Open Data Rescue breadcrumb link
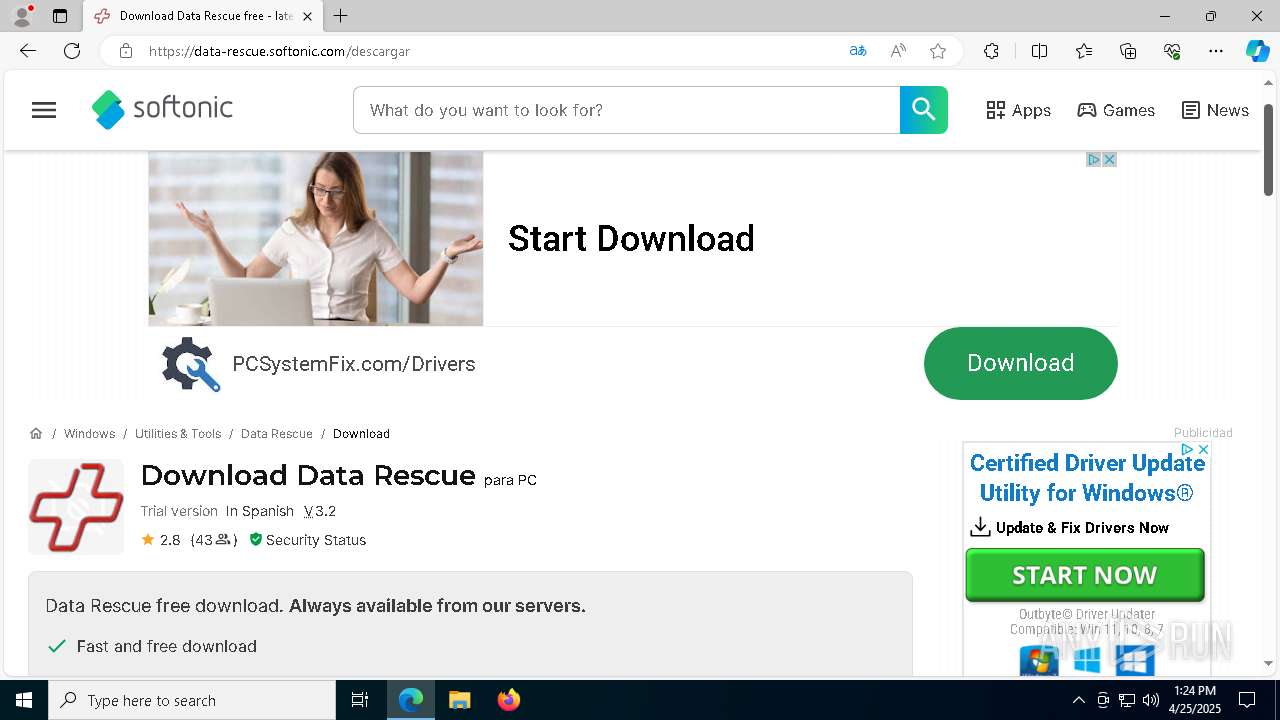The image size is (1280, 720). (277, 434)
